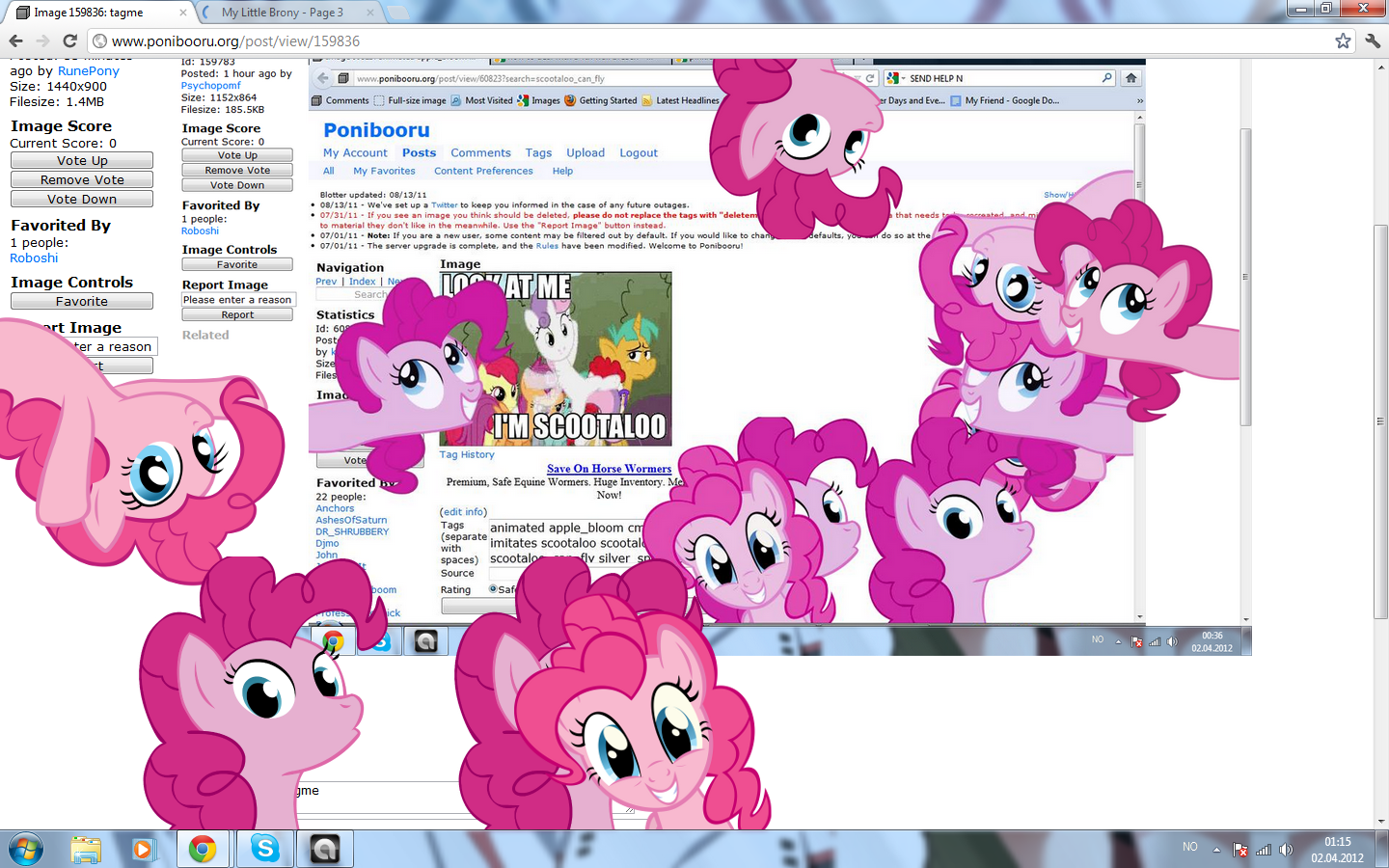
Task: Select the 'Safe' rating radio button
Action: pyautogui.click(x=493, y=589)
